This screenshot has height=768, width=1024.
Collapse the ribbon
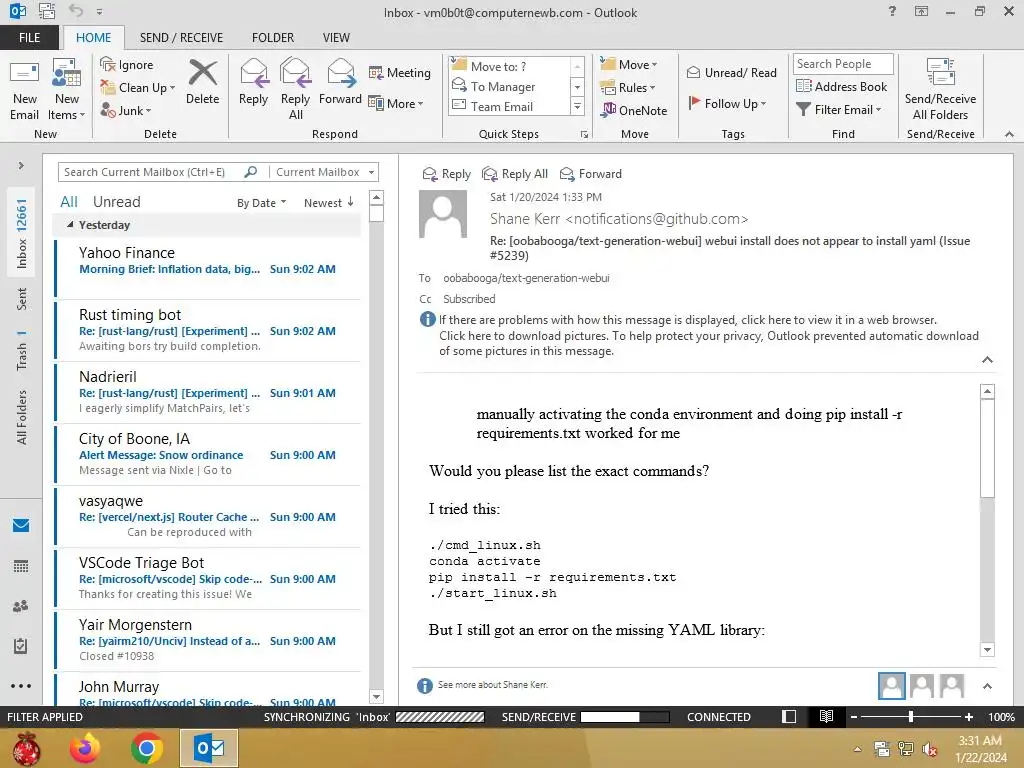(x=1009, y=134)
